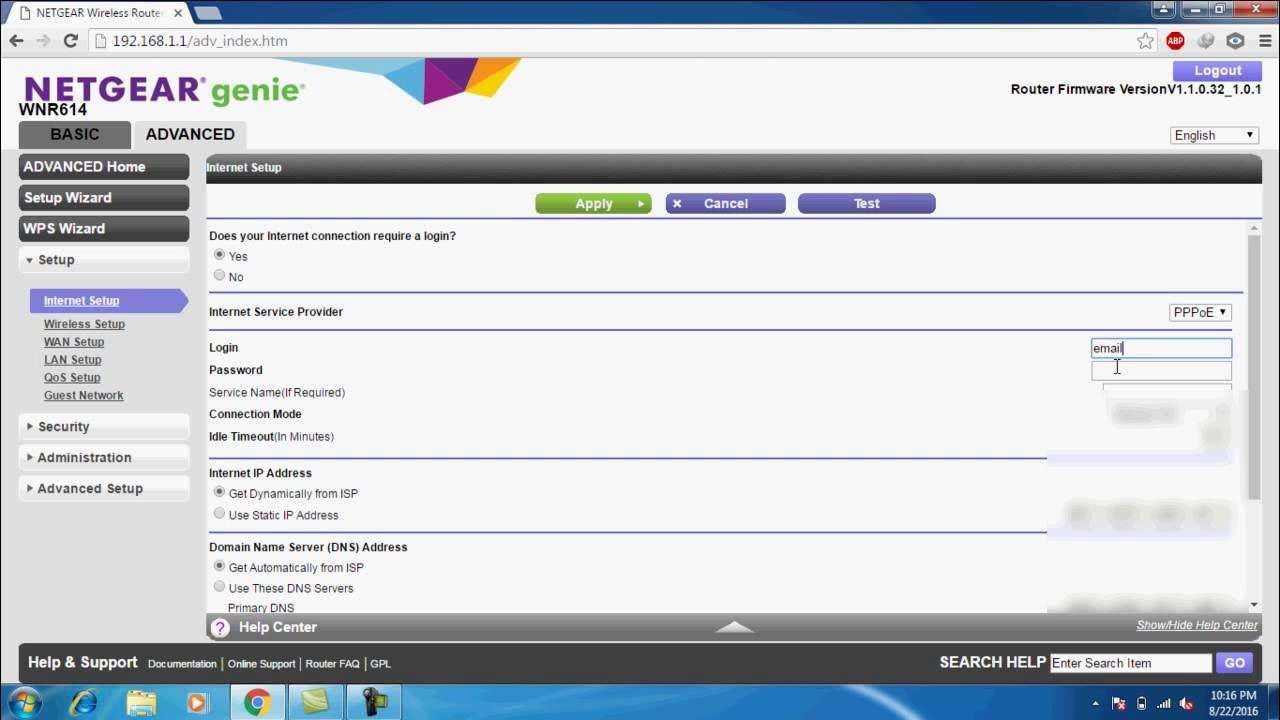
Task: Switch to the BASIC tab
Action: click(x=75, y=134)
